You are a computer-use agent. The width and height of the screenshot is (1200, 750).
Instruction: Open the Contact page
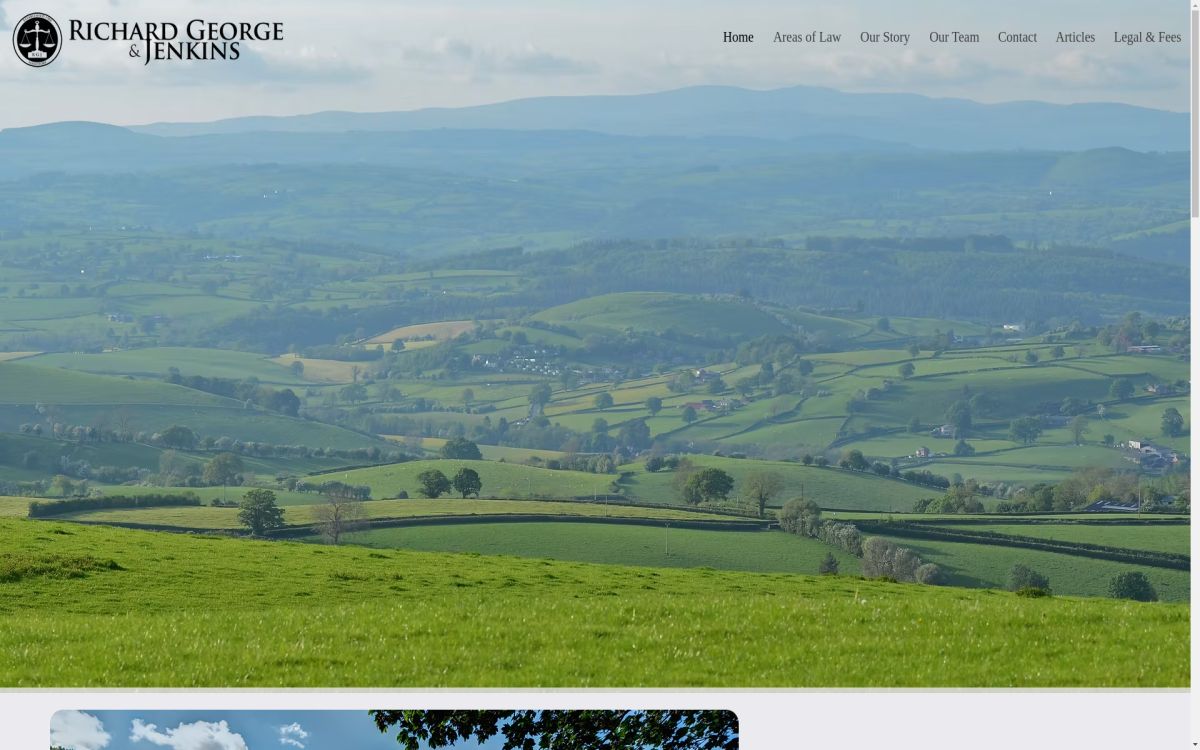point(1017,37)
